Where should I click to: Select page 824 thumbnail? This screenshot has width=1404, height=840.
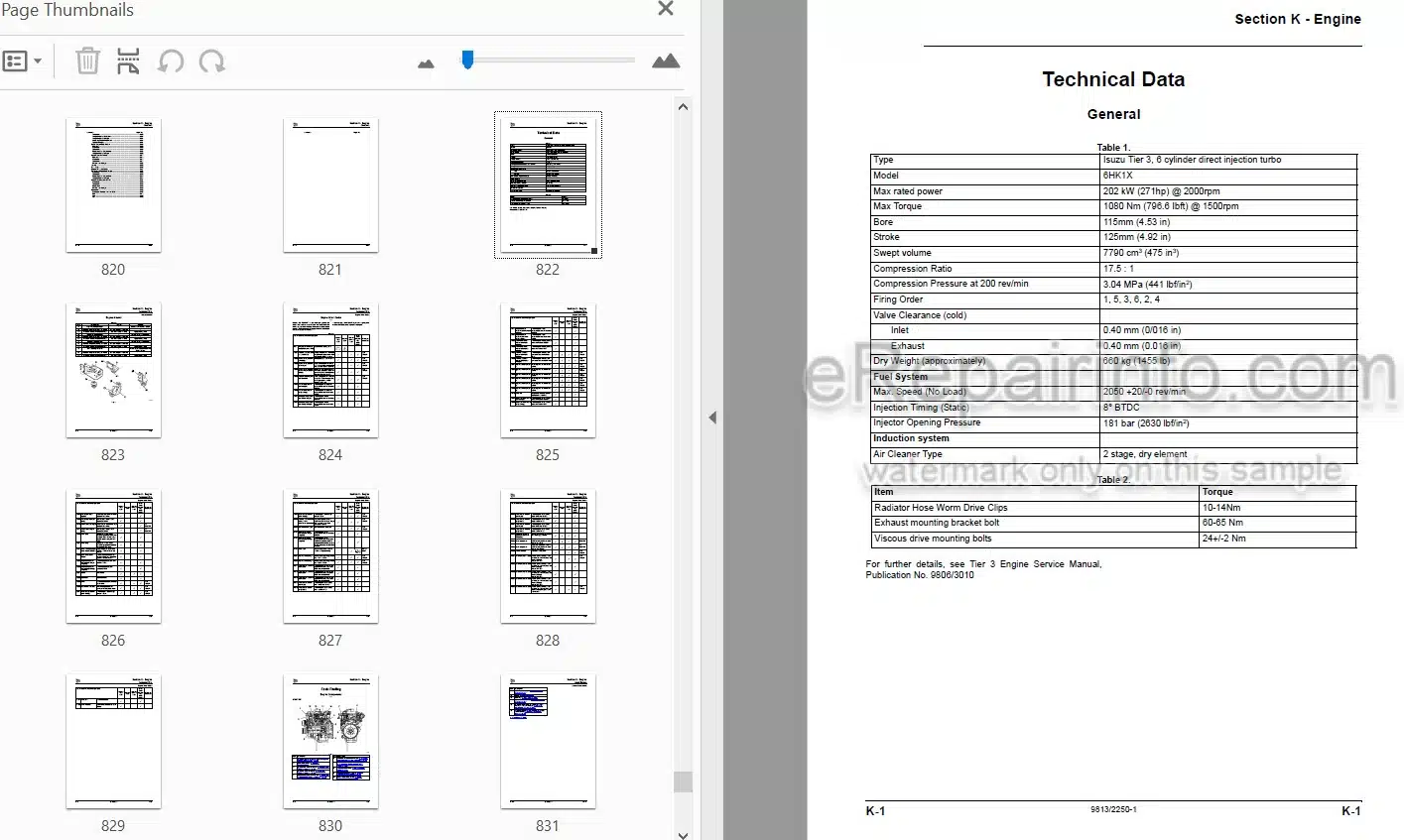pyautogui.click(x=330, y=370)
